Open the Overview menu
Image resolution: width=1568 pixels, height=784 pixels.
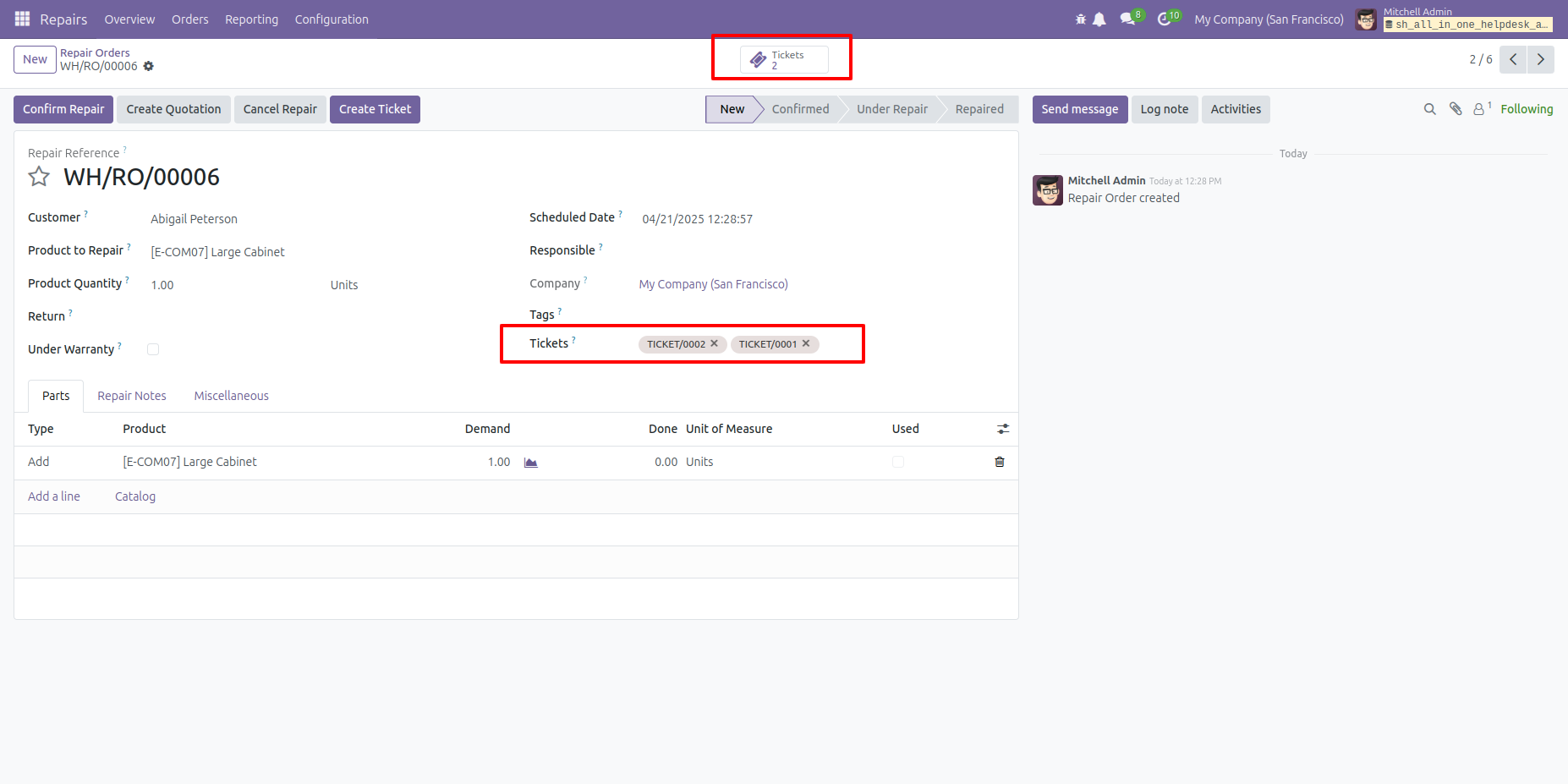pos(129,19)
